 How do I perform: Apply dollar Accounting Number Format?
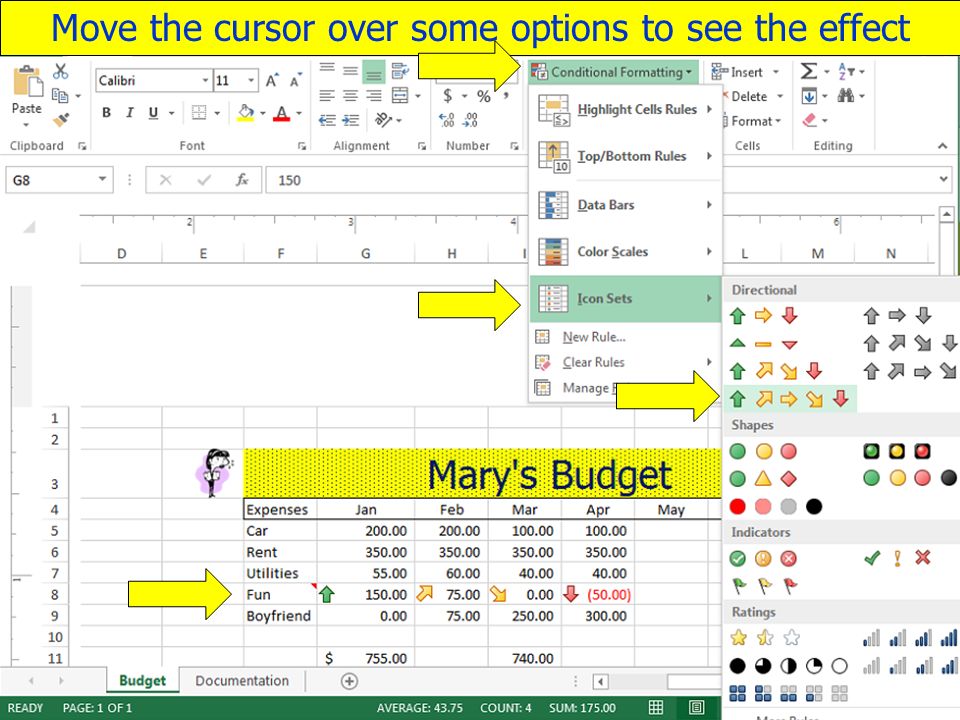(448, 96)
